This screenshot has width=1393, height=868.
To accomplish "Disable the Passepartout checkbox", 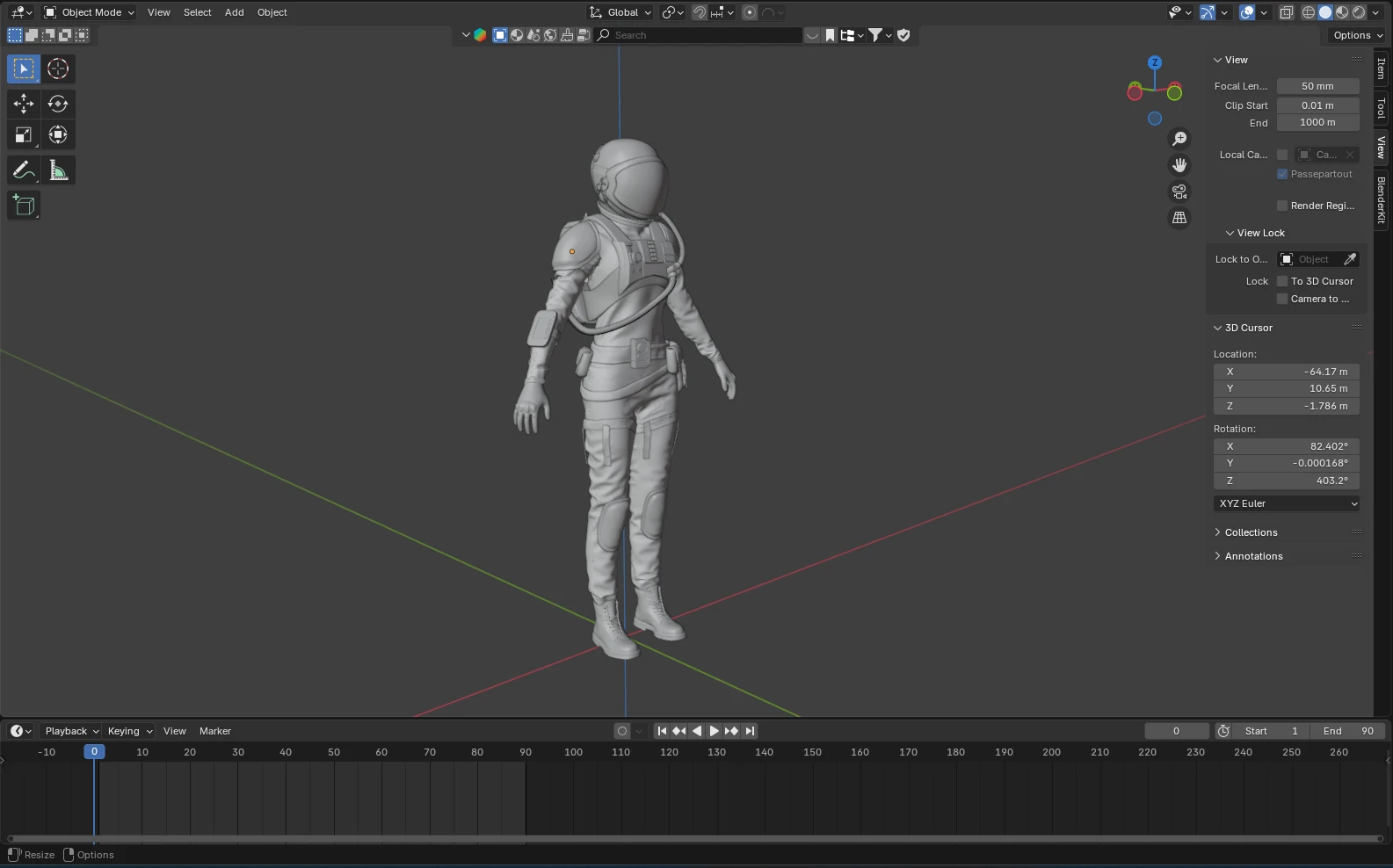I will point(1282,174).
